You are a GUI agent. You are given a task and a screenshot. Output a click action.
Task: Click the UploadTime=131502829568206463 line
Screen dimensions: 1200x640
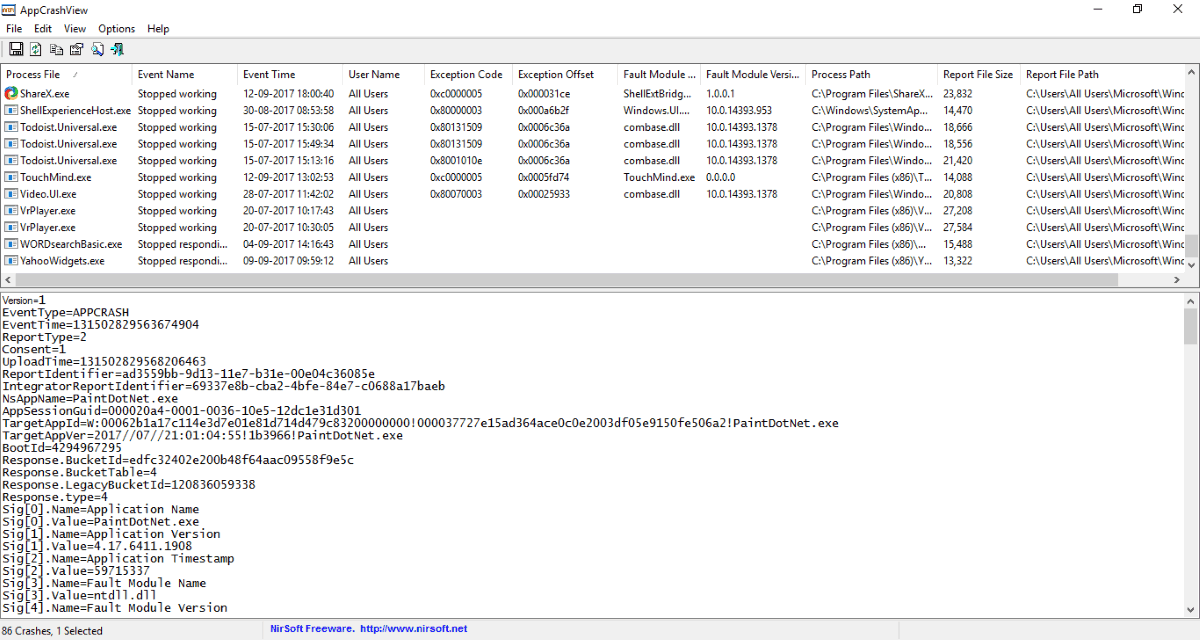[104, 361]
